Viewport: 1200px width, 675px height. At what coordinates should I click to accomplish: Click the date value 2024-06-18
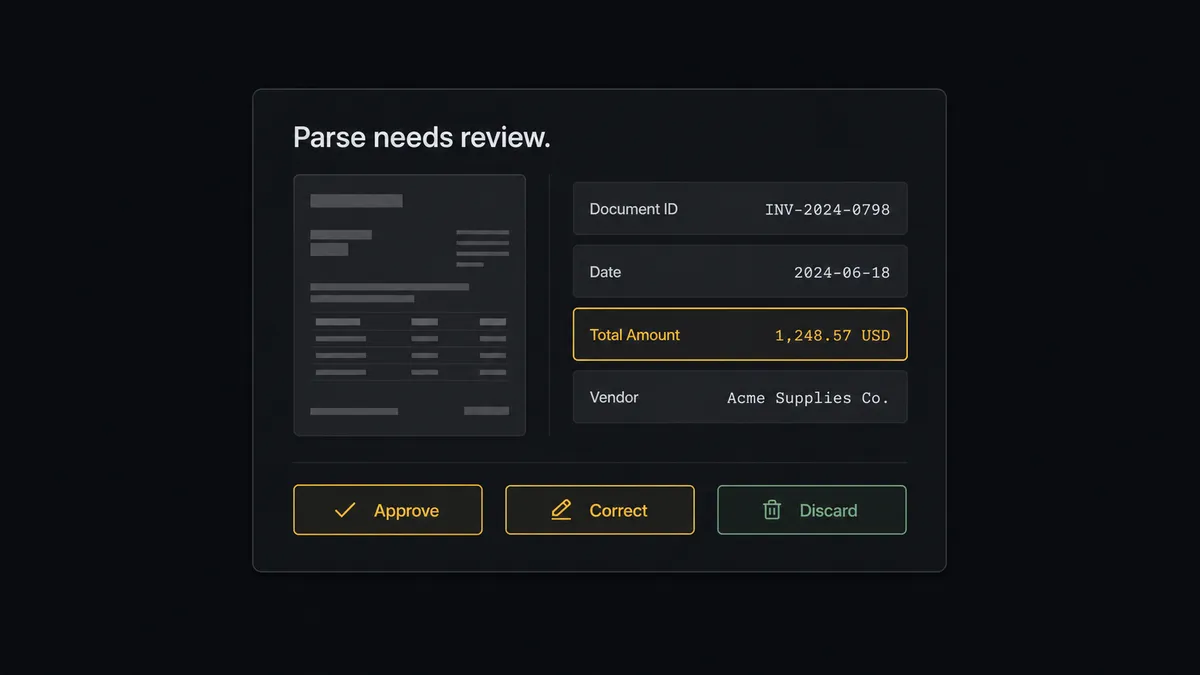tap(842, 273)
